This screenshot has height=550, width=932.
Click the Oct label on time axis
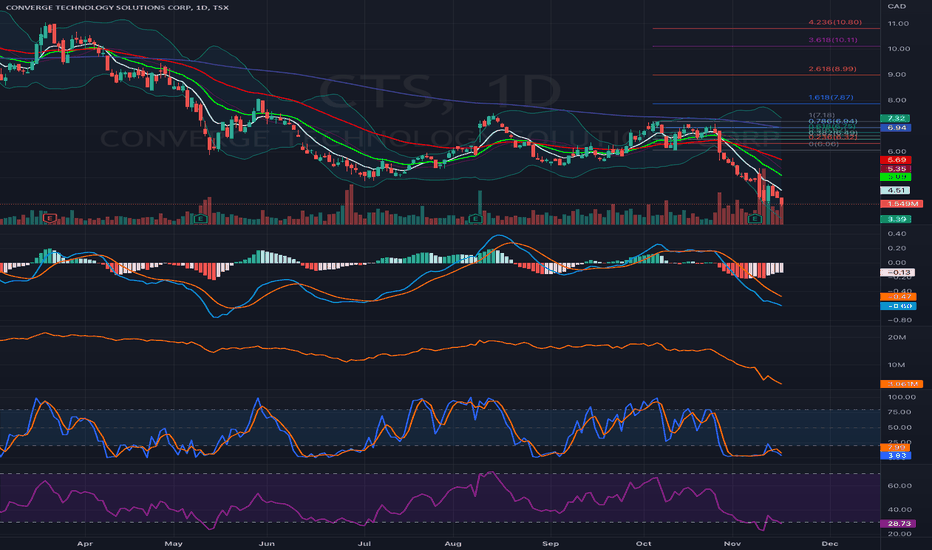click(x=644, y=543)
